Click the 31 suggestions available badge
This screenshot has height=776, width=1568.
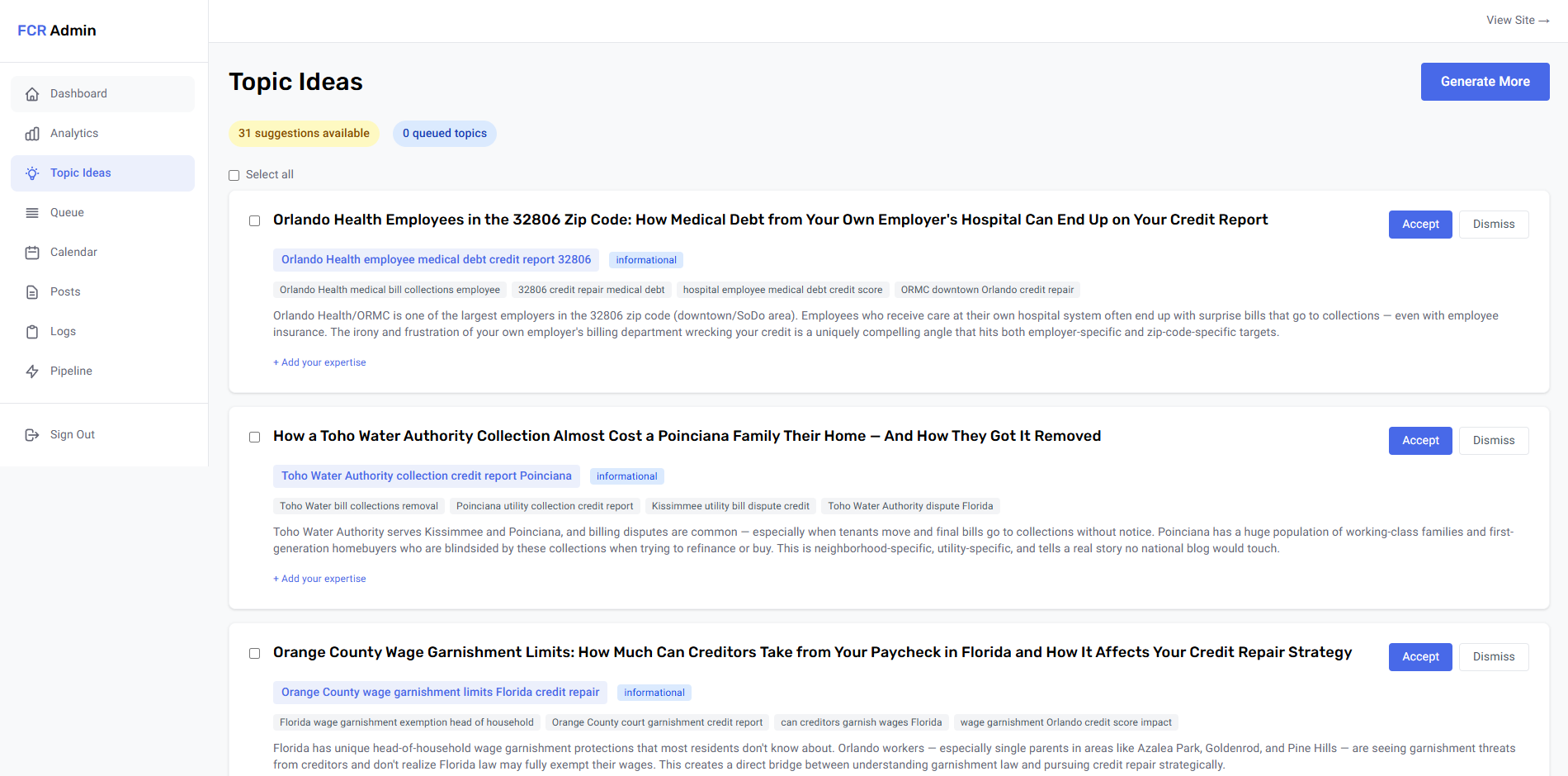(304, 134)
